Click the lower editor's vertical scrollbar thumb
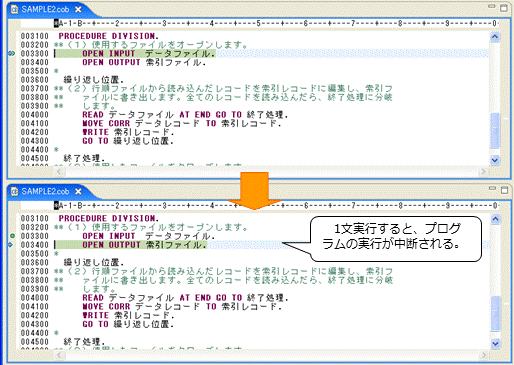Screen dimensions: 514x365 (x=496, y=313)
